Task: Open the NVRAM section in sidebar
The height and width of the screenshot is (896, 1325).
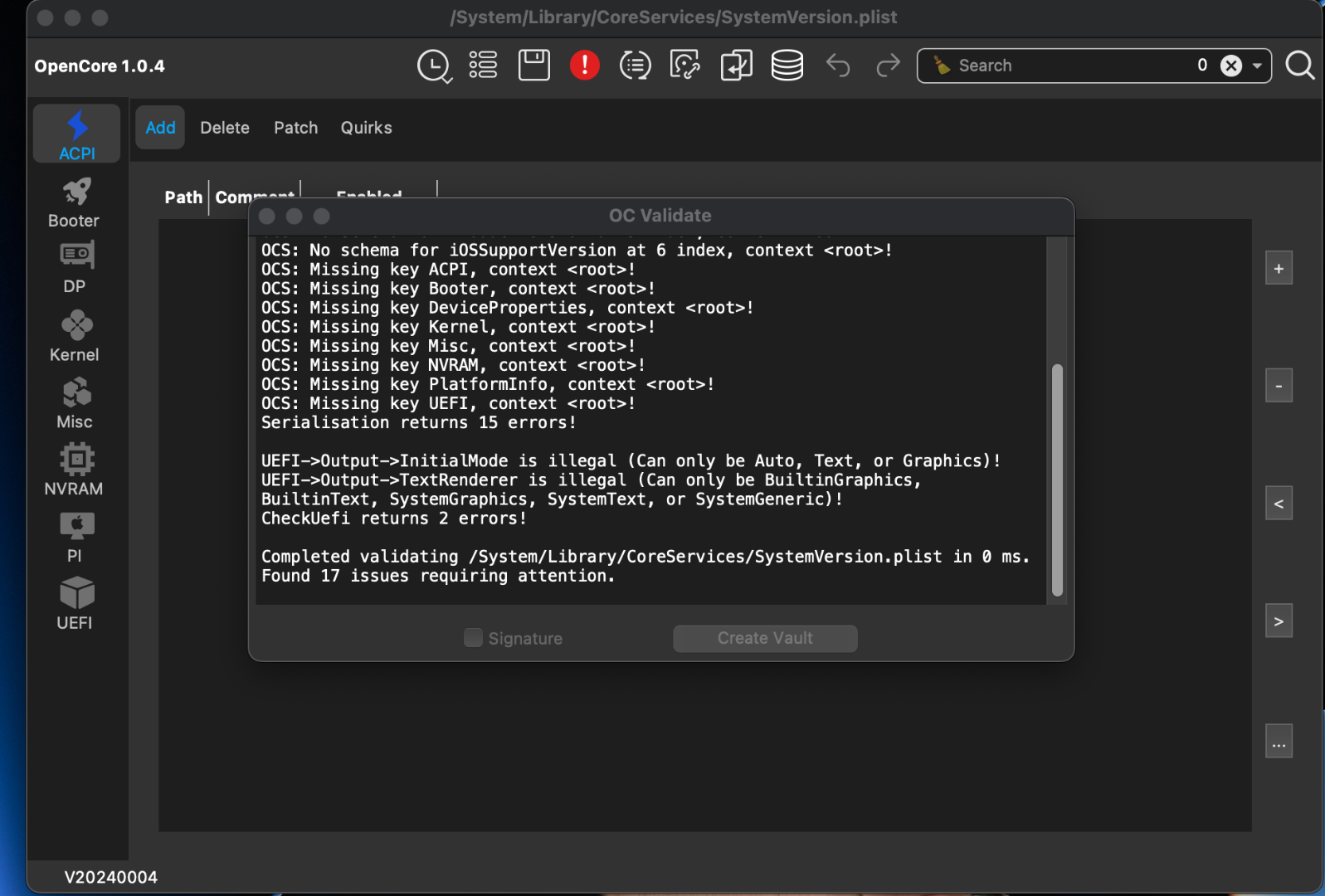Action: point(74,470)
